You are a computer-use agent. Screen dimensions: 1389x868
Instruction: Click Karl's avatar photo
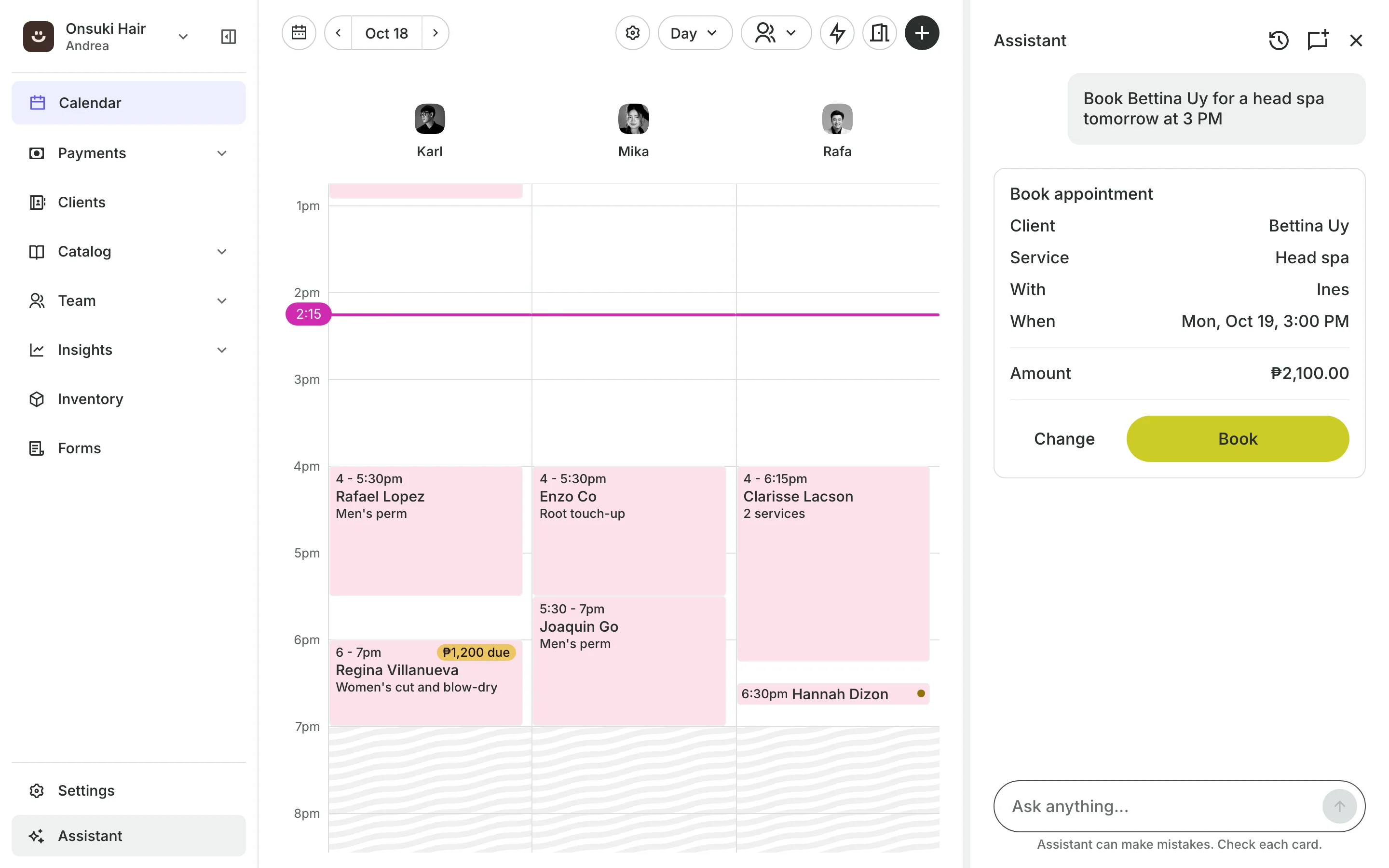[x=429, y=119]
